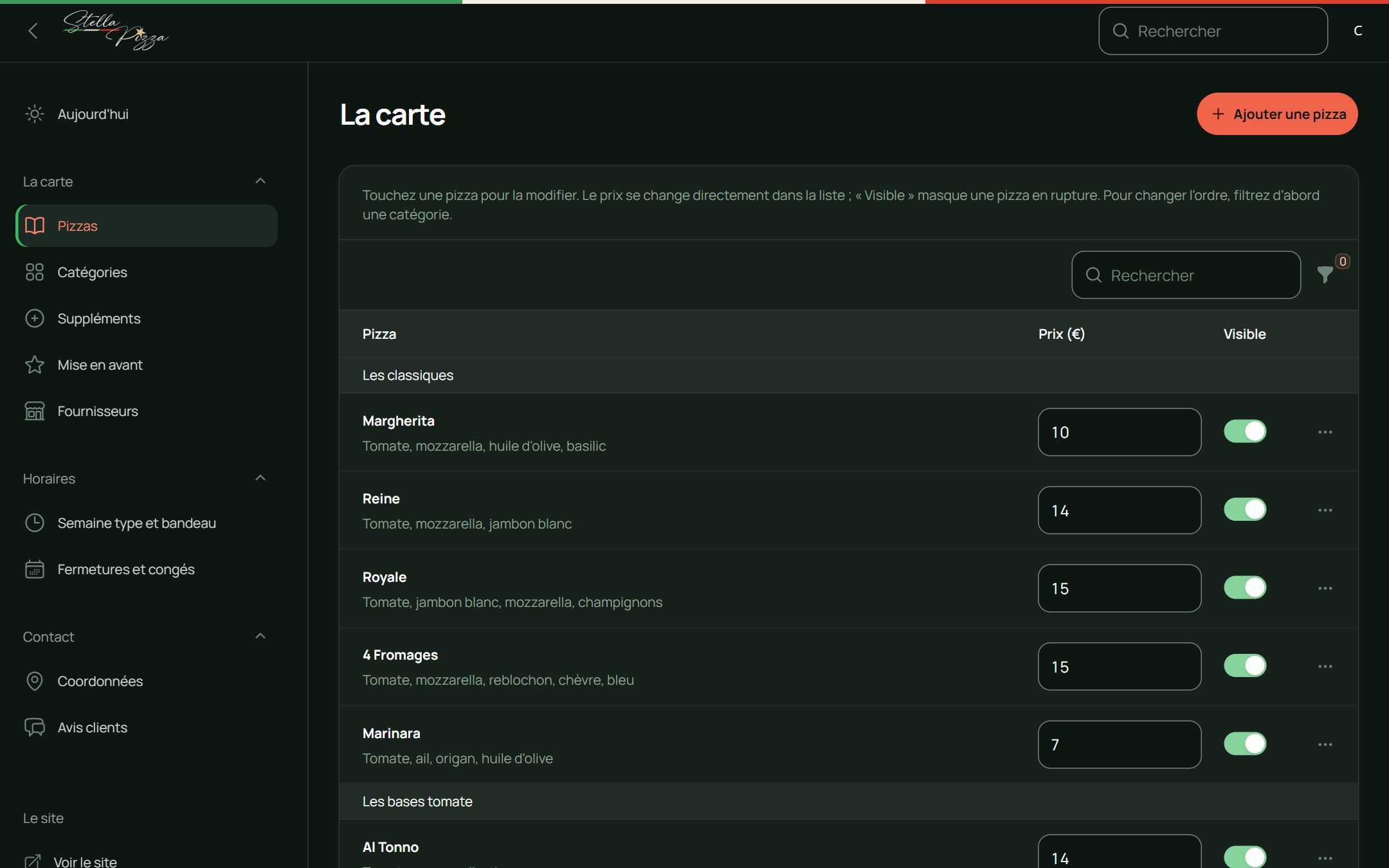1389x868 pixels.
Task: Open the user avatar letter C
Action: pyautogui.click(x=1357, y=31)
